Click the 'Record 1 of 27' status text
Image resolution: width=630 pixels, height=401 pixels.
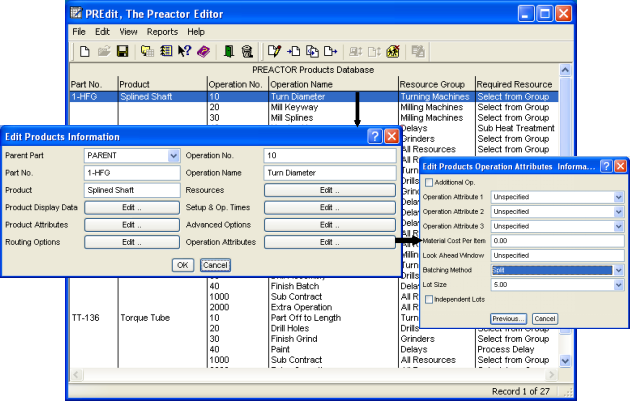coord(521,391)
